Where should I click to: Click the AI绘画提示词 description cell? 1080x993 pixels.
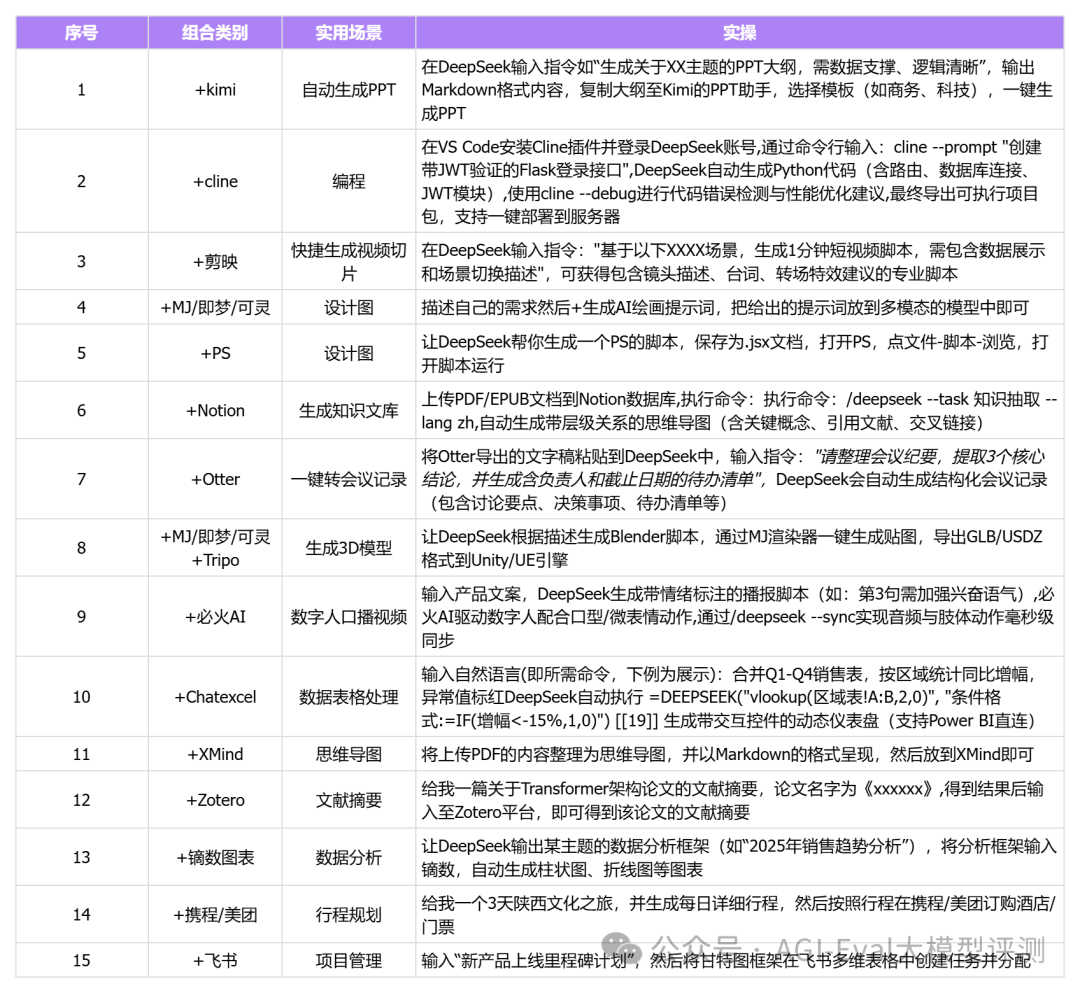point(740,307)
